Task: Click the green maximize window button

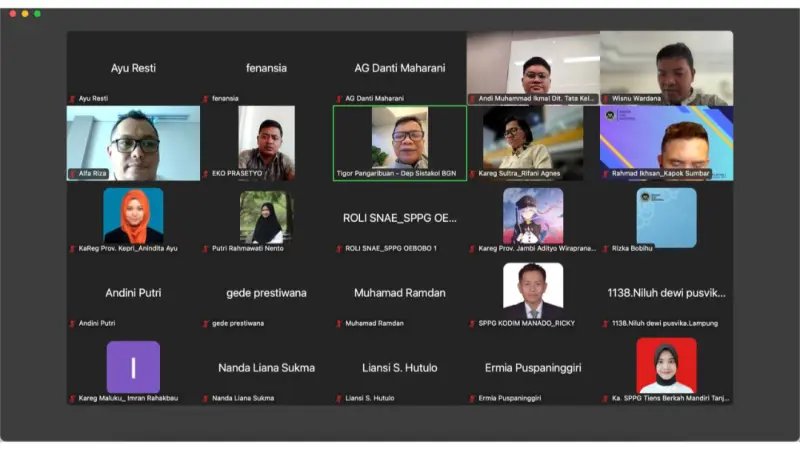Action: [38, 14]
